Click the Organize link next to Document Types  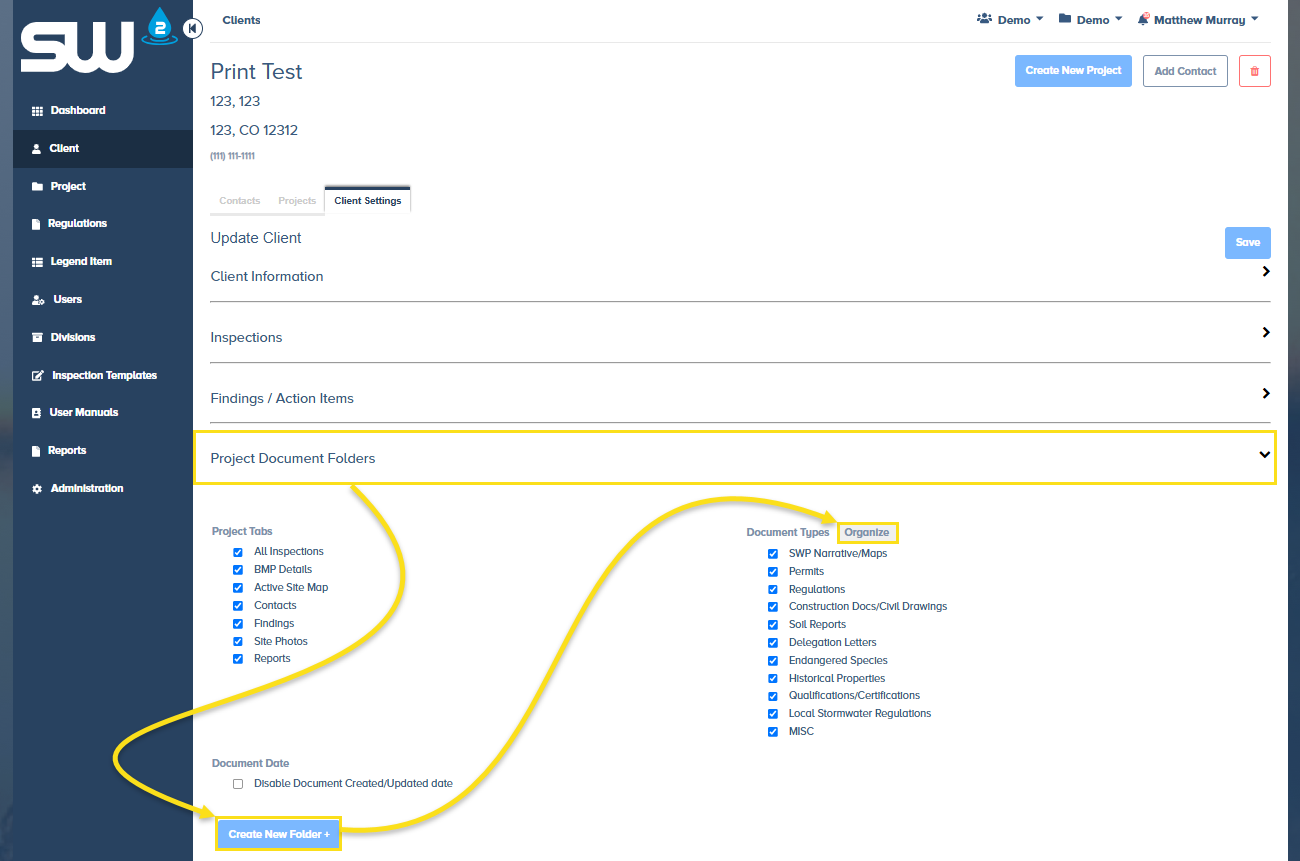tap(867, 532)
